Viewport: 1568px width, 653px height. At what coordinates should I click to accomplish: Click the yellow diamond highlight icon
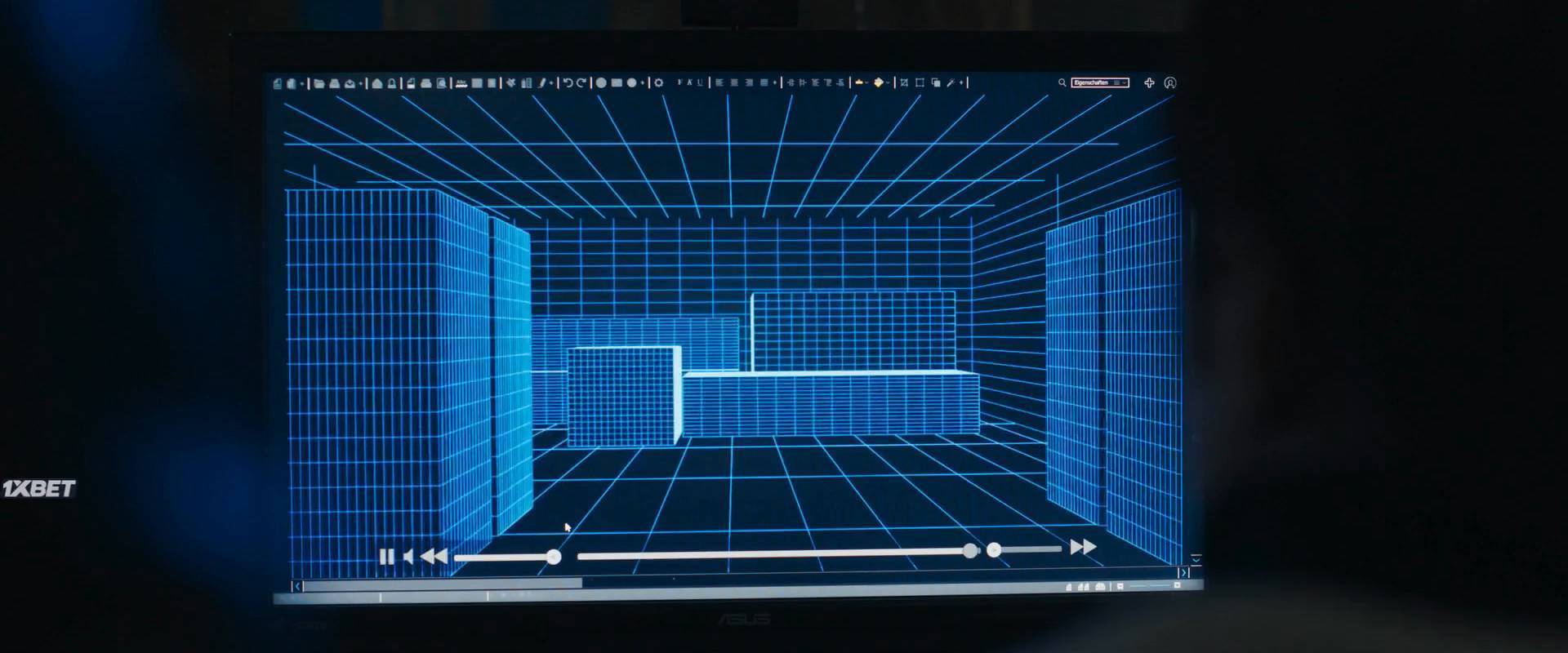(879, 82)
